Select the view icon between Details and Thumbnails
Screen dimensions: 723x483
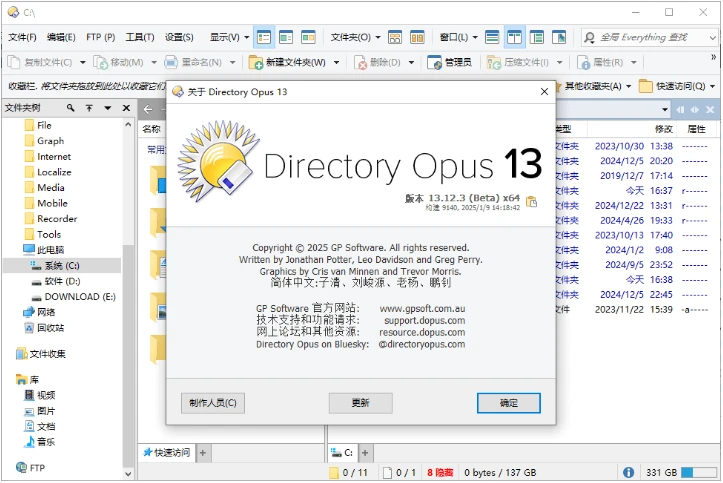[x=286, y=37]
